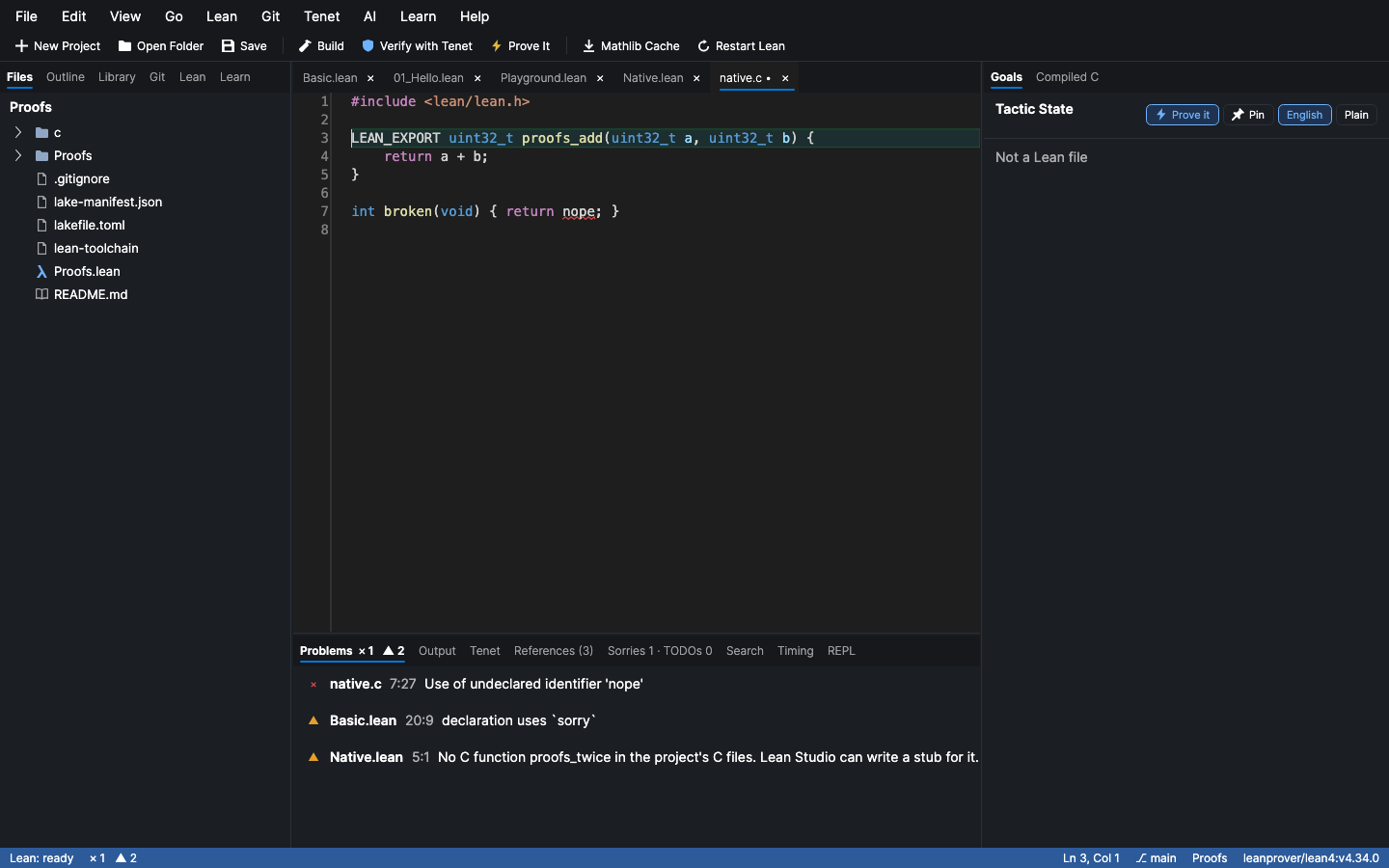
Task: Open the Lean menu in menu bar
Action: pyautogui.click(x=222, y=16)
